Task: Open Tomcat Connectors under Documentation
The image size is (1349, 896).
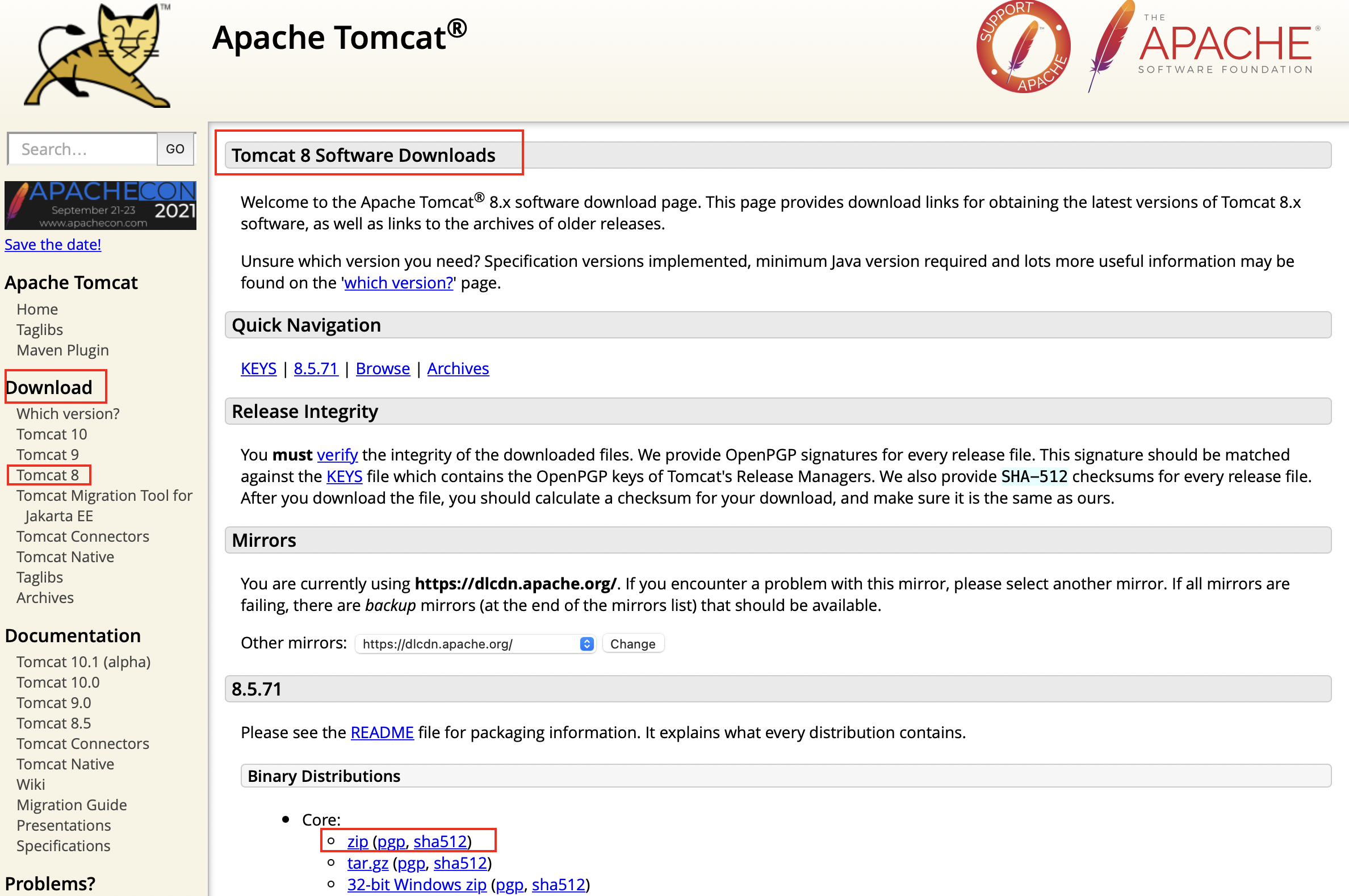Action: click(x=83, y=744)
